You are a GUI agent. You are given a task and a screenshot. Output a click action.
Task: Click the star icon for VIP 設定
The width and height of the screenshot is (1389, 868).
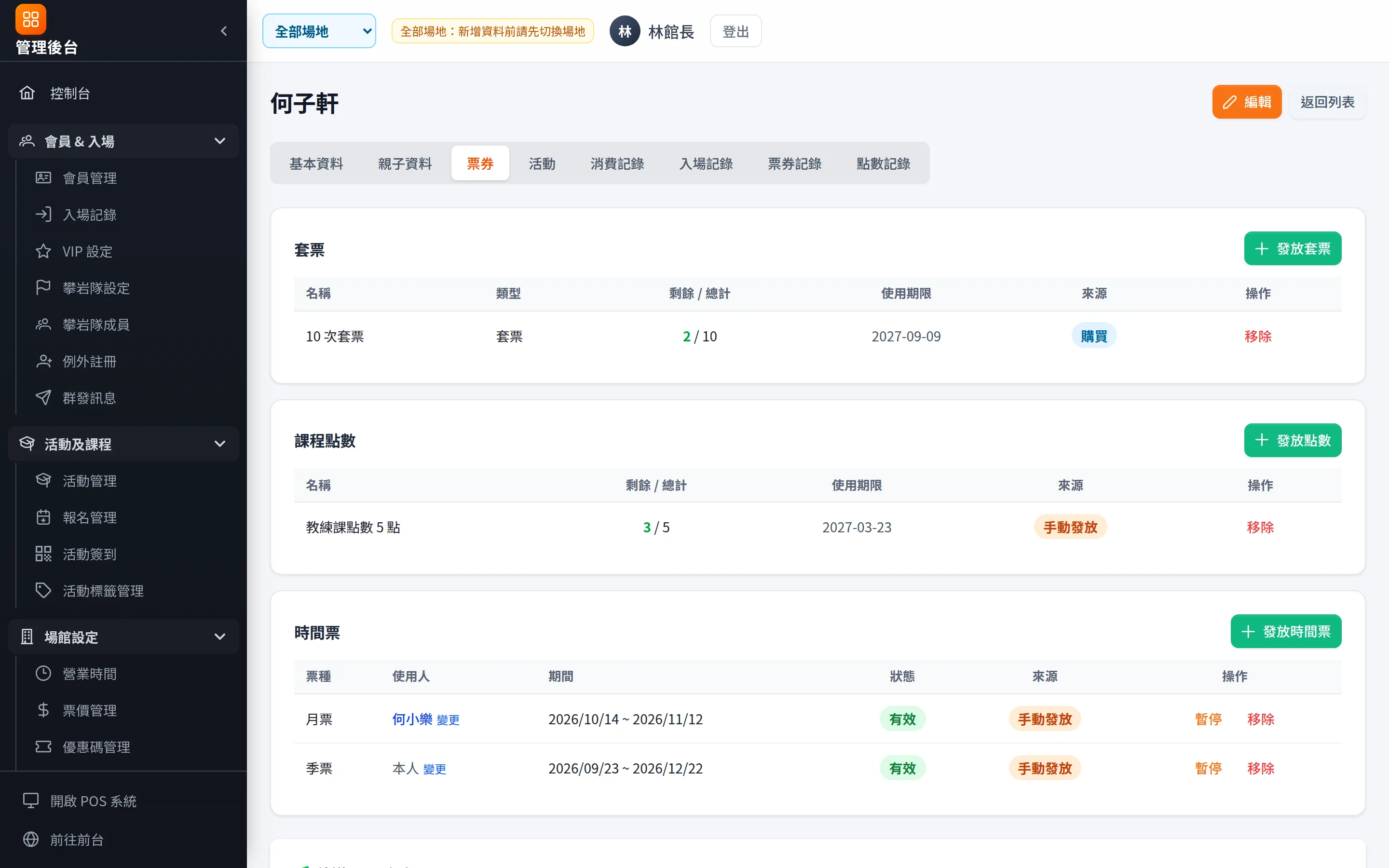click(x=43, y=251)
